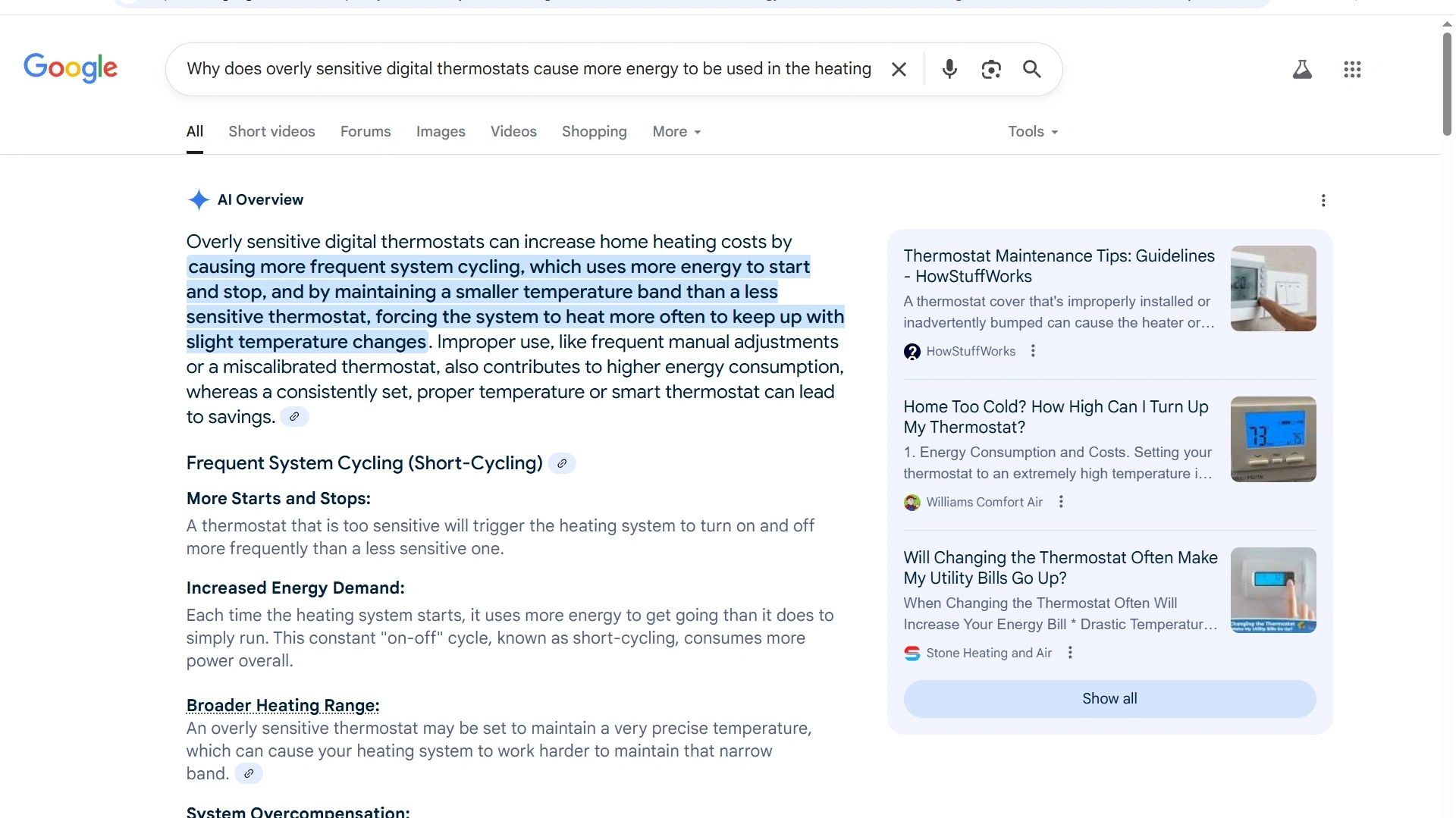The height and width of the screenshot is (818, 1456).
Task: Expand the Tools dropdown
Action: pyautogui.click(x=1033, y=132)
